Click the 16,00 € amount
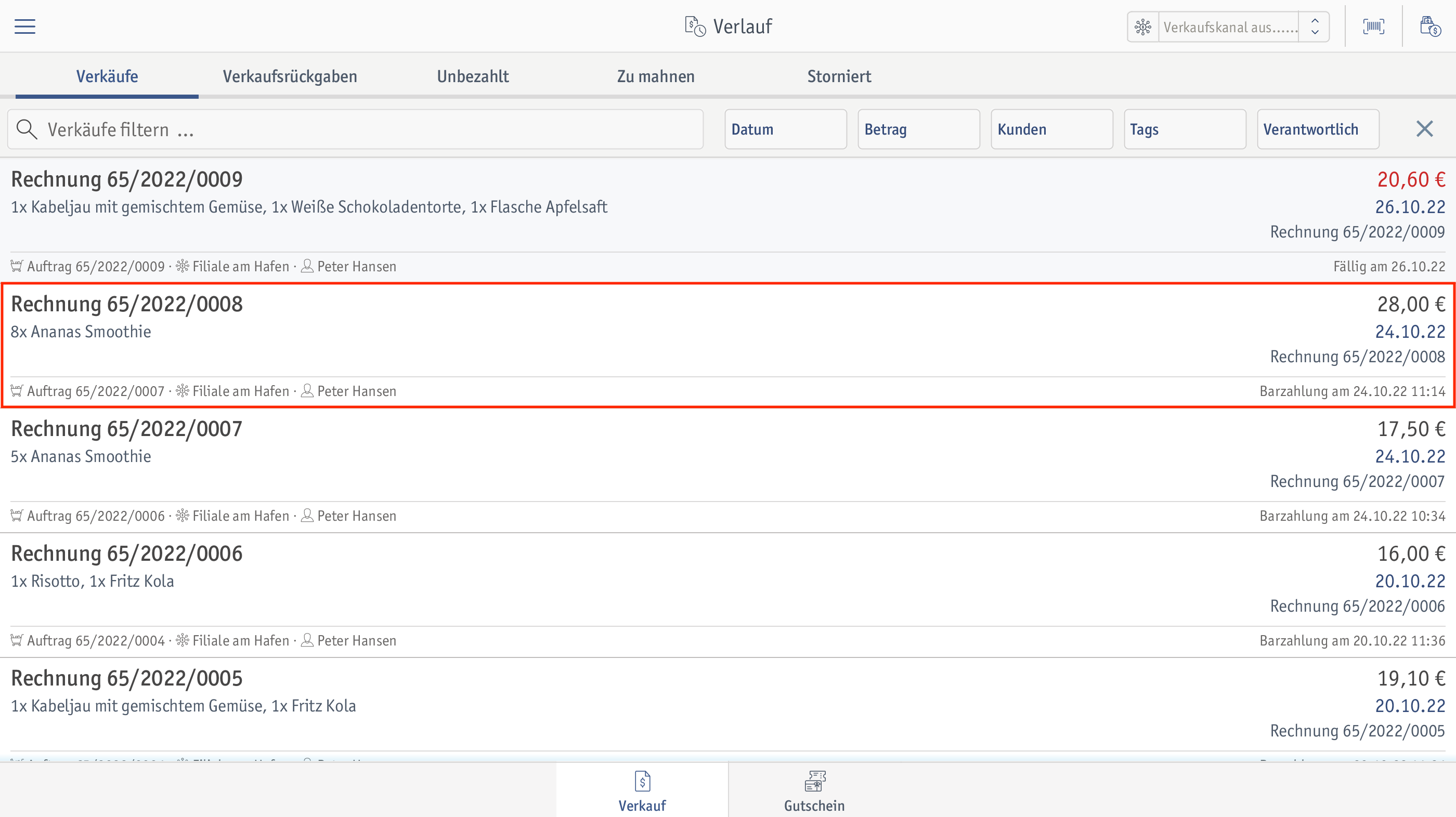Screen dimensions: 1456x817 (1411, 554)
